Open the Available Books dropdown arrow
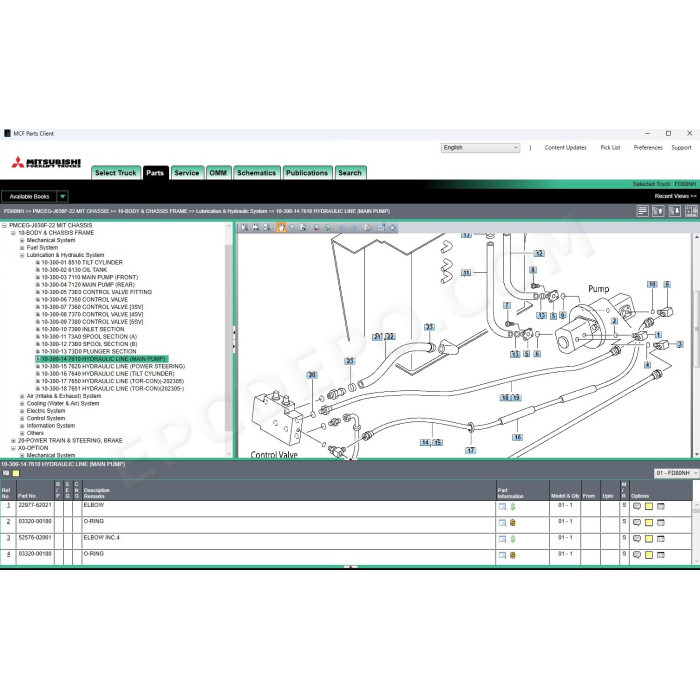The image size is (700, 700). click(62, 196)
